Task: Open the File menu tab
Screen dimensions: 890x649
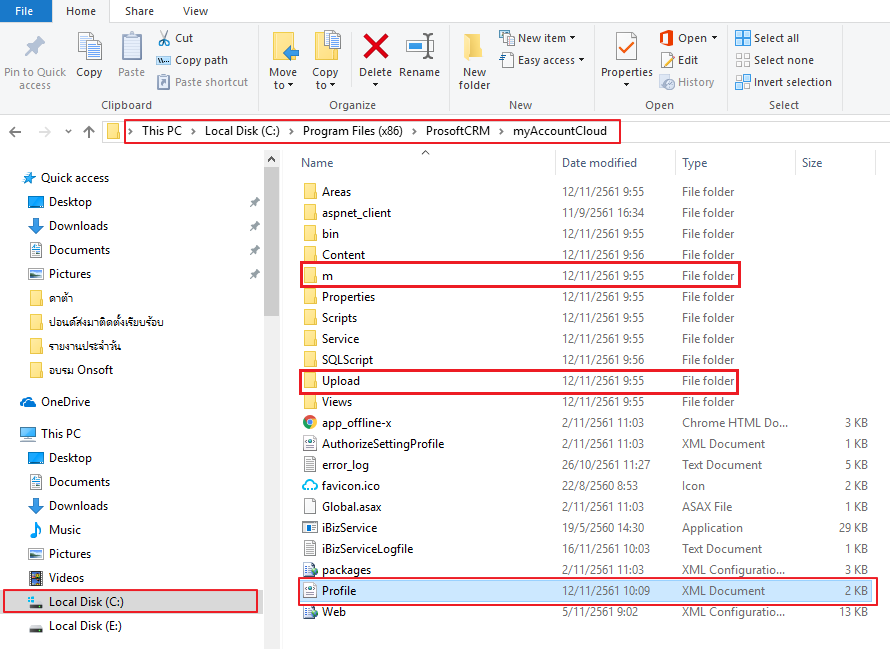Action: coord(24,11)
